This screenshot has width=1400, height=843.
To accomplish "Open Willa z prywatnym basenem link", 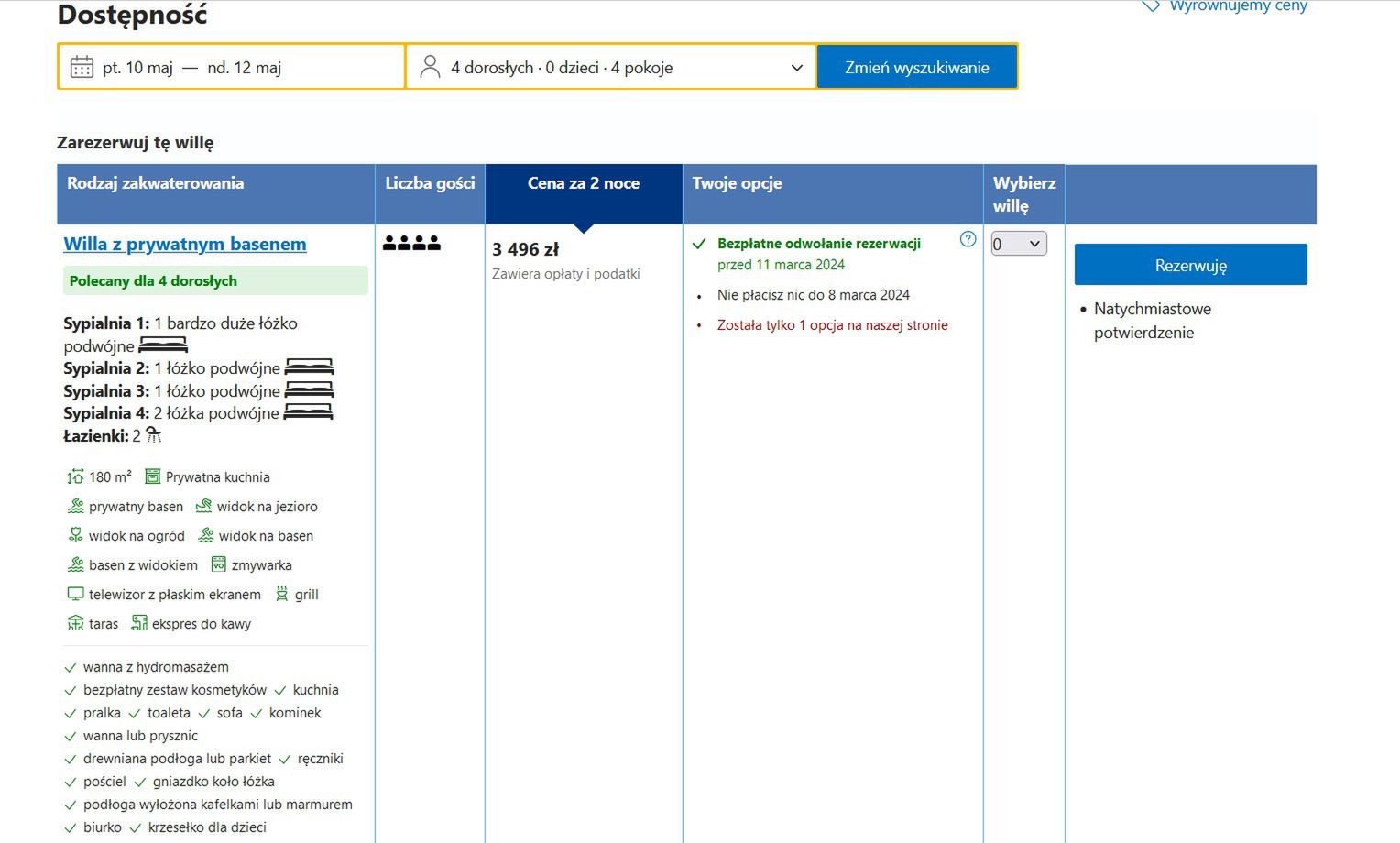I will point(185,244).
